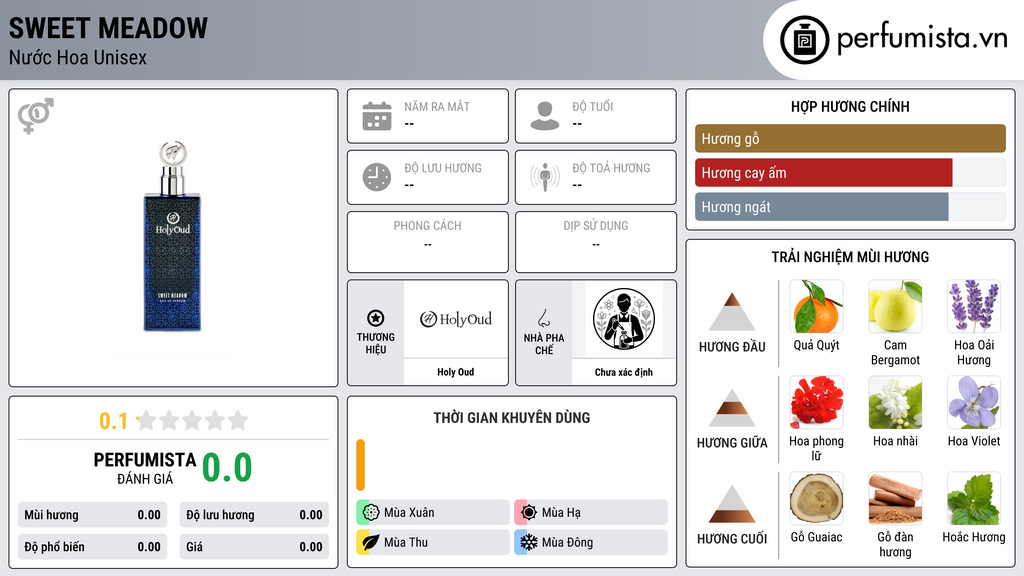Click the calendar icon beside Năm ra mắt
This screenshot has width=1024, height=576.
(x=377, y=116)
